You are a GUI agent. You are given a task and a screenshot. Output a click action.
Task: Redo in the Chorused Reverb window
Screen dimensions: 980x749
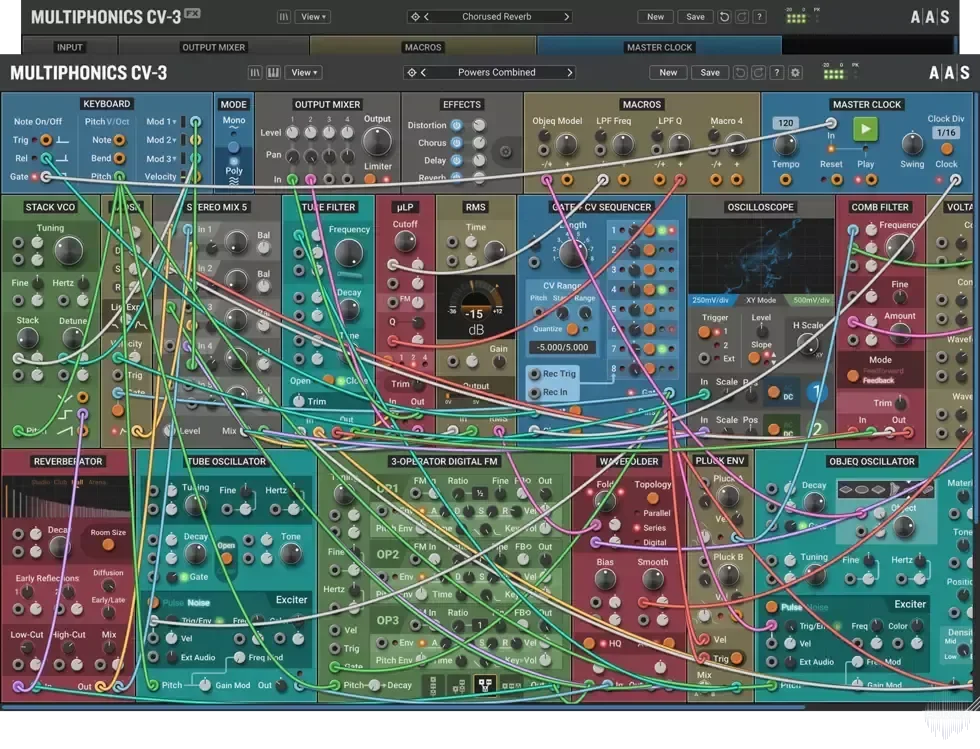(x=742, y=17)
